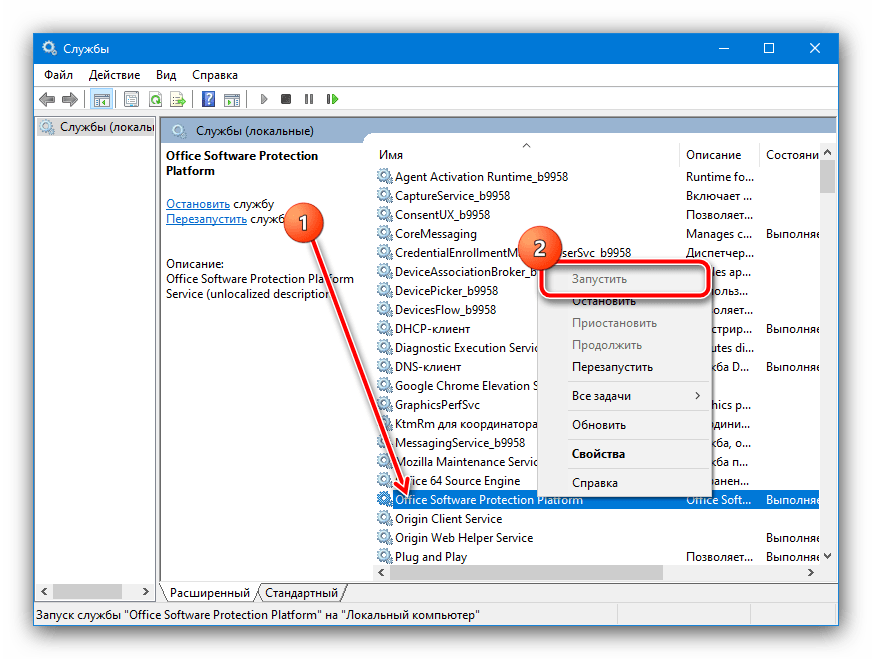Click the Export list toolbar icon

(177, 99)
